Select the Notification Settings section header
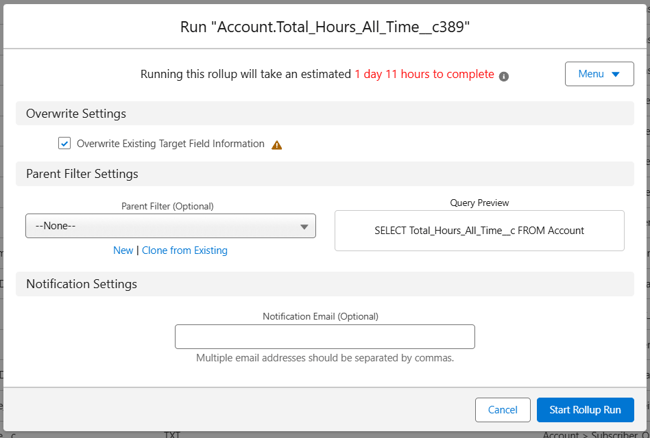The image size is (650, 438). point(81,284)
